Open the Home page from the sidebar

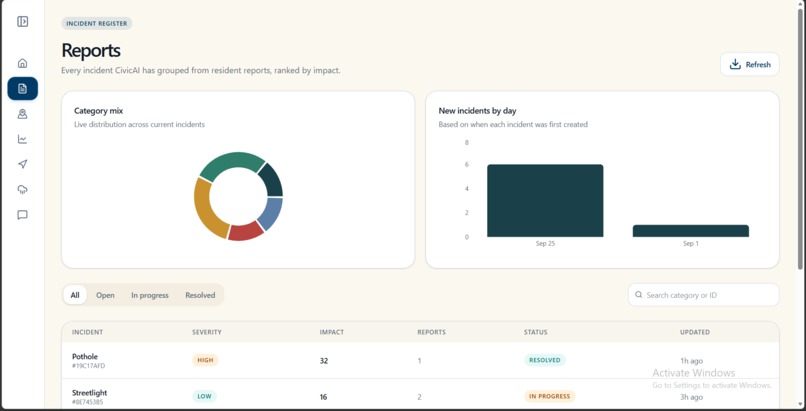pyautogui.click(x=22, y=63)
